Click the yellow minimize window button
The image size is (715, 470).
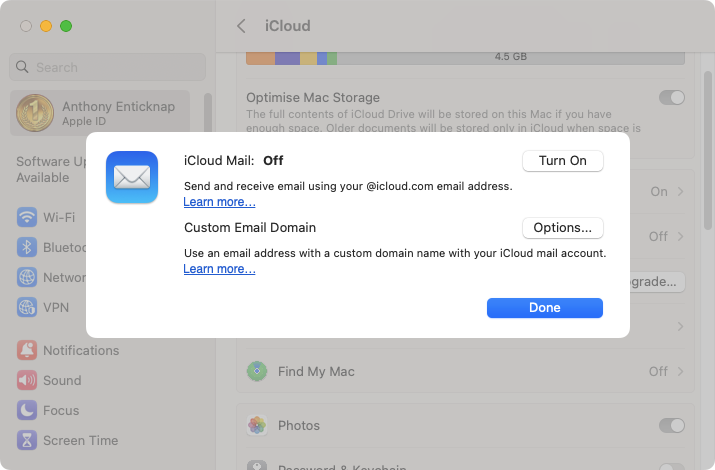(x=46, y=26)
